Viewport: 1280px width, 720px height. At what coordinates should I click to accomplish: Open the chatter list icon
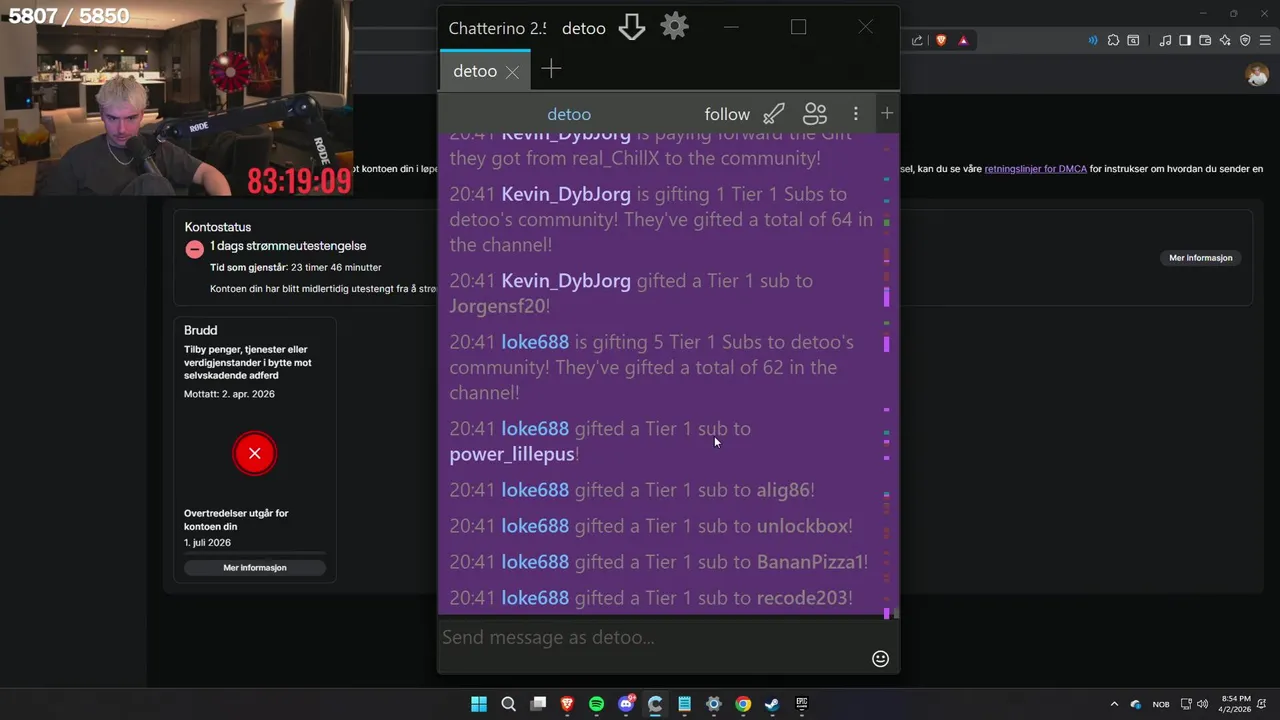click(815, 113)
